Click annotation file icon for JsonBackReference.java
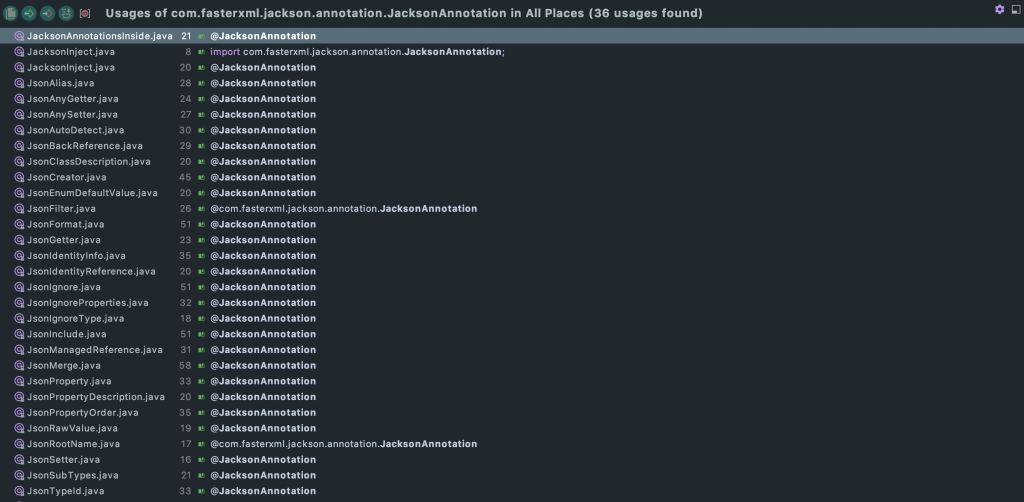Viewport: 1024px width, 502px height. [x=19, y=146]
